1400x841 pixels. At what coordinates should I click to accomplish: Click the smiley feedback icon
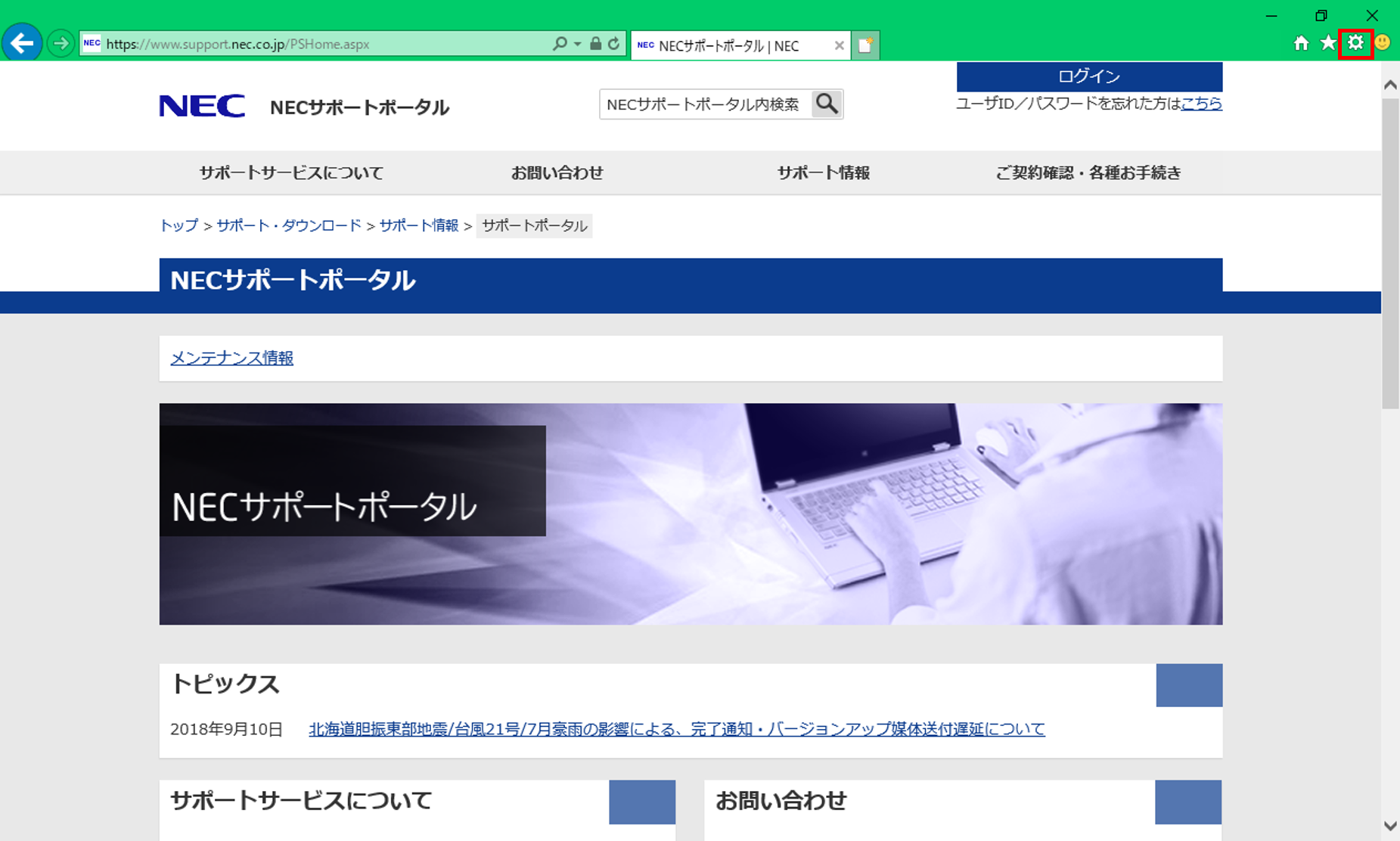(x=1383, y=42)
